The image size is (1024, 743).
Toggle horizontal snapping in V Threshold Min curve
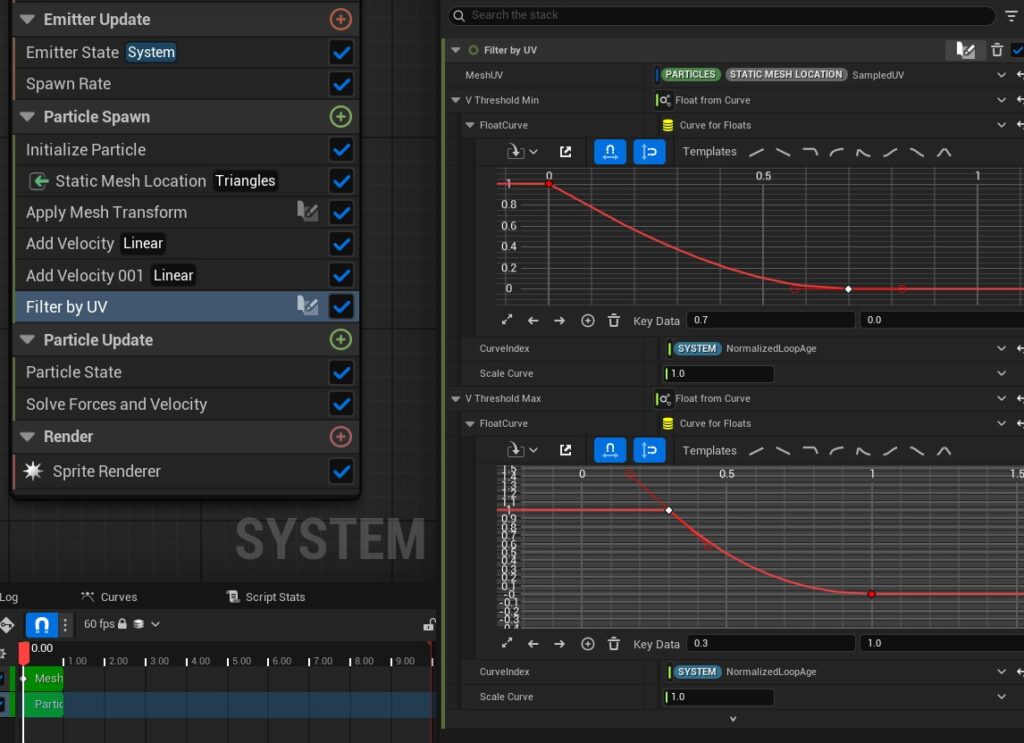[610, 152]
